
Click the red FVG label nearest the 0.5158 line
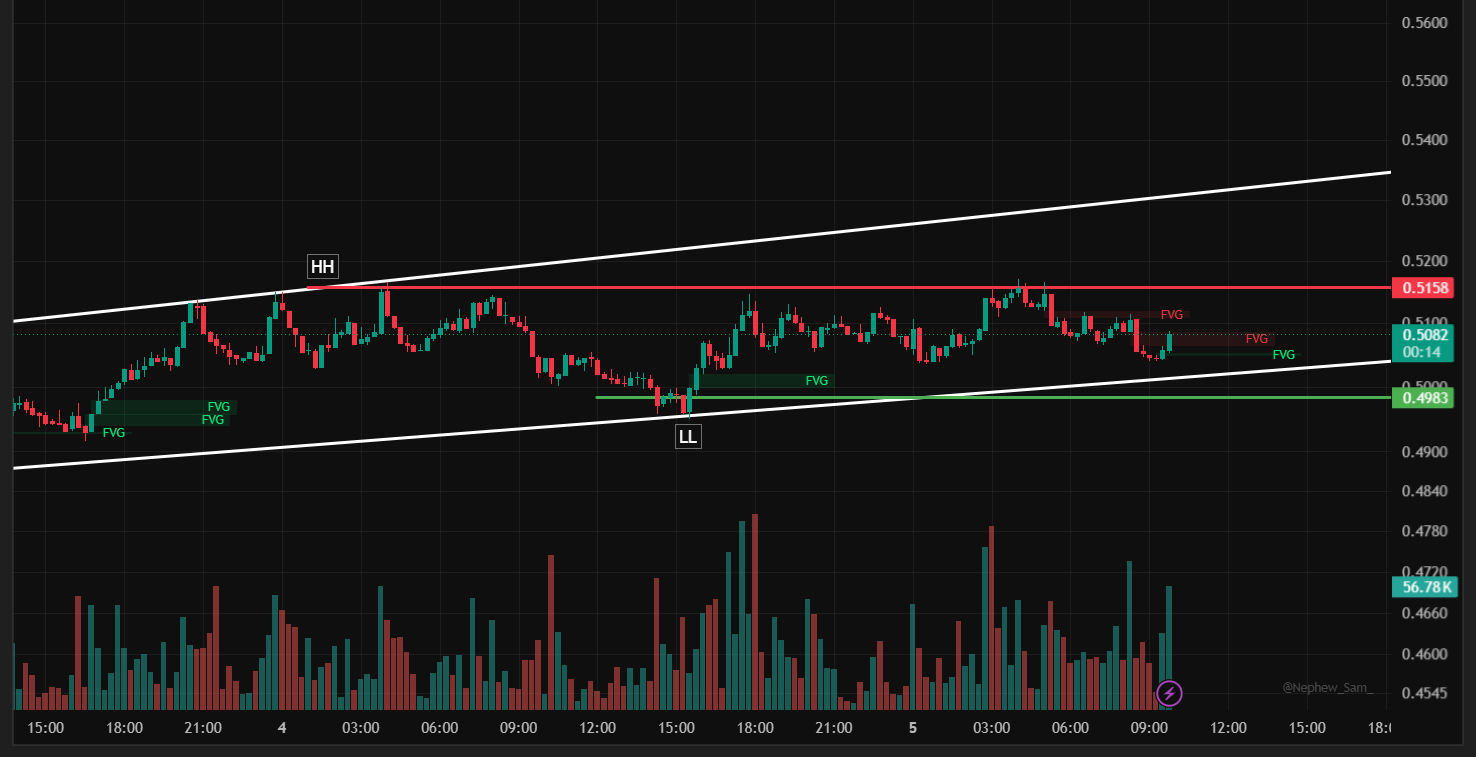point(1171,315)
